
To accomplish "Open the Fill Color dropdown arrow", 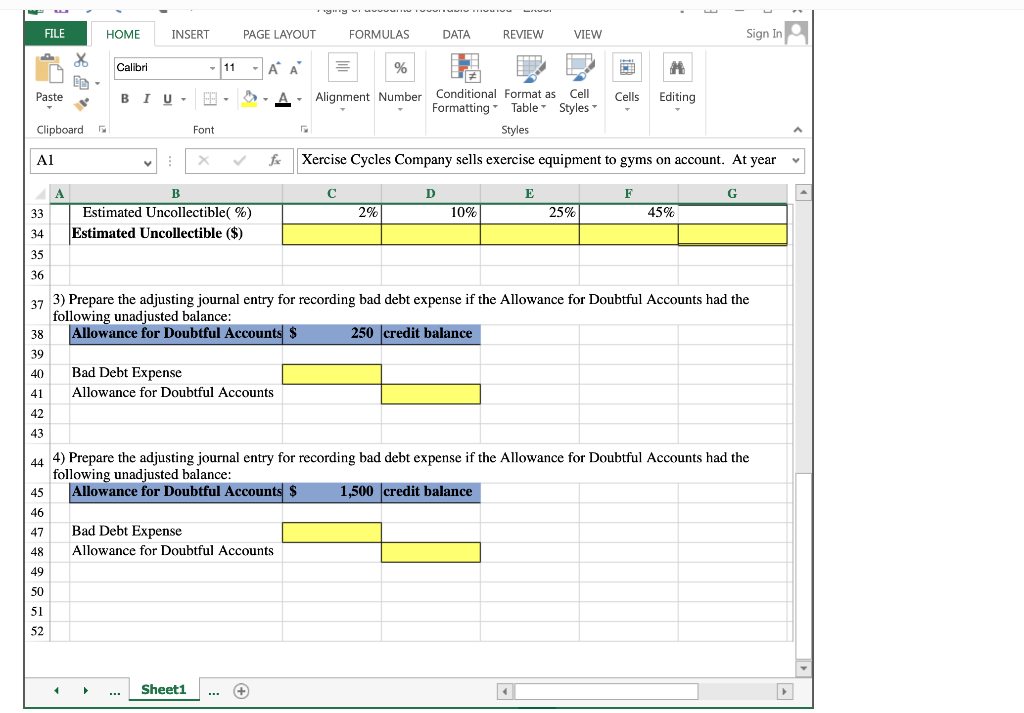I will (265, 99).
